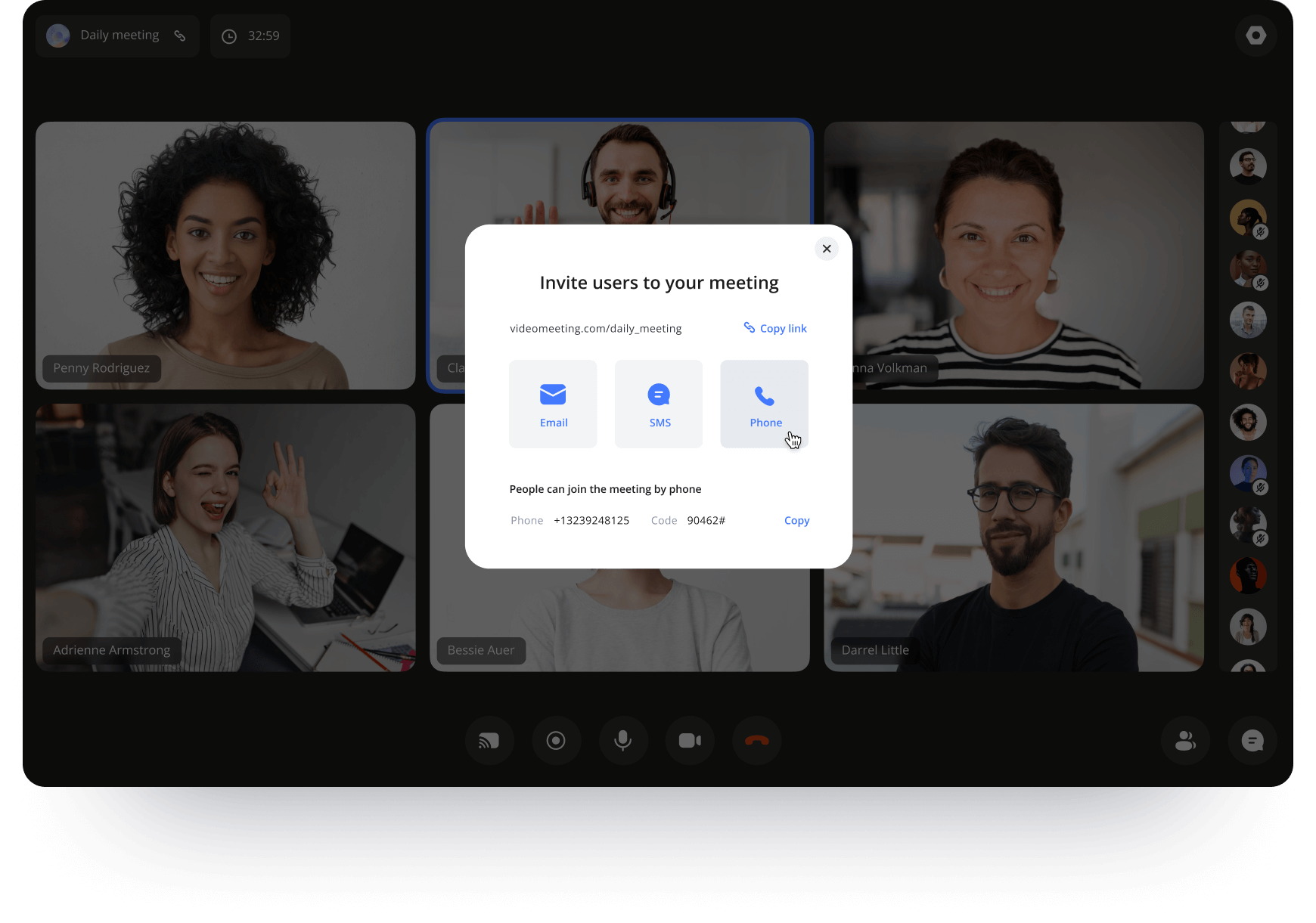The width and height of the screenshot is (1316, 923).
Task: Click the Daily meeting avatar icon
Action: pos(58,36)
